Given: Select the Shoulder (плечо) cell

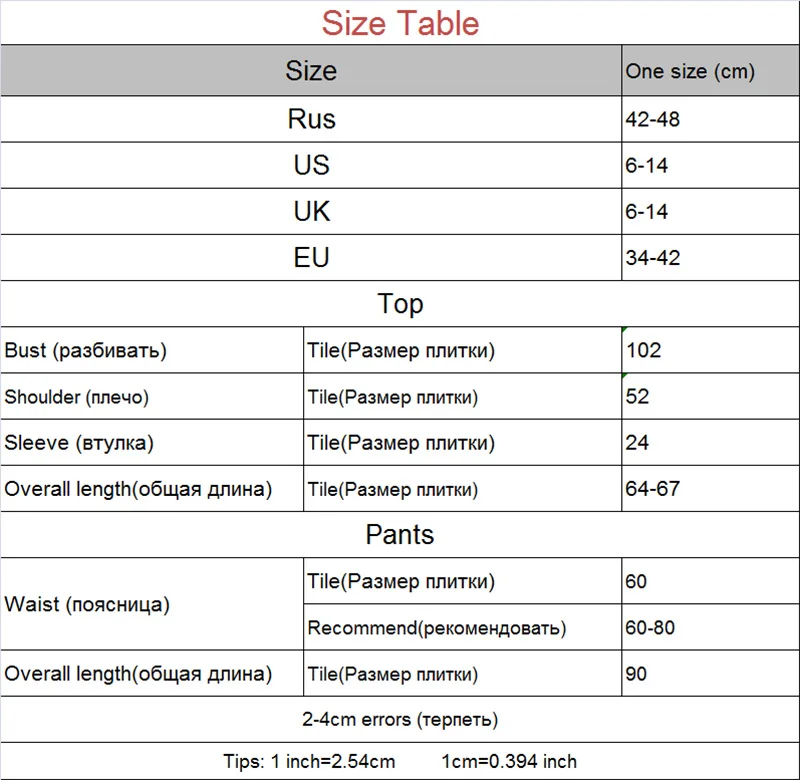Looking at the screenshot, I should tap(152, 396).
